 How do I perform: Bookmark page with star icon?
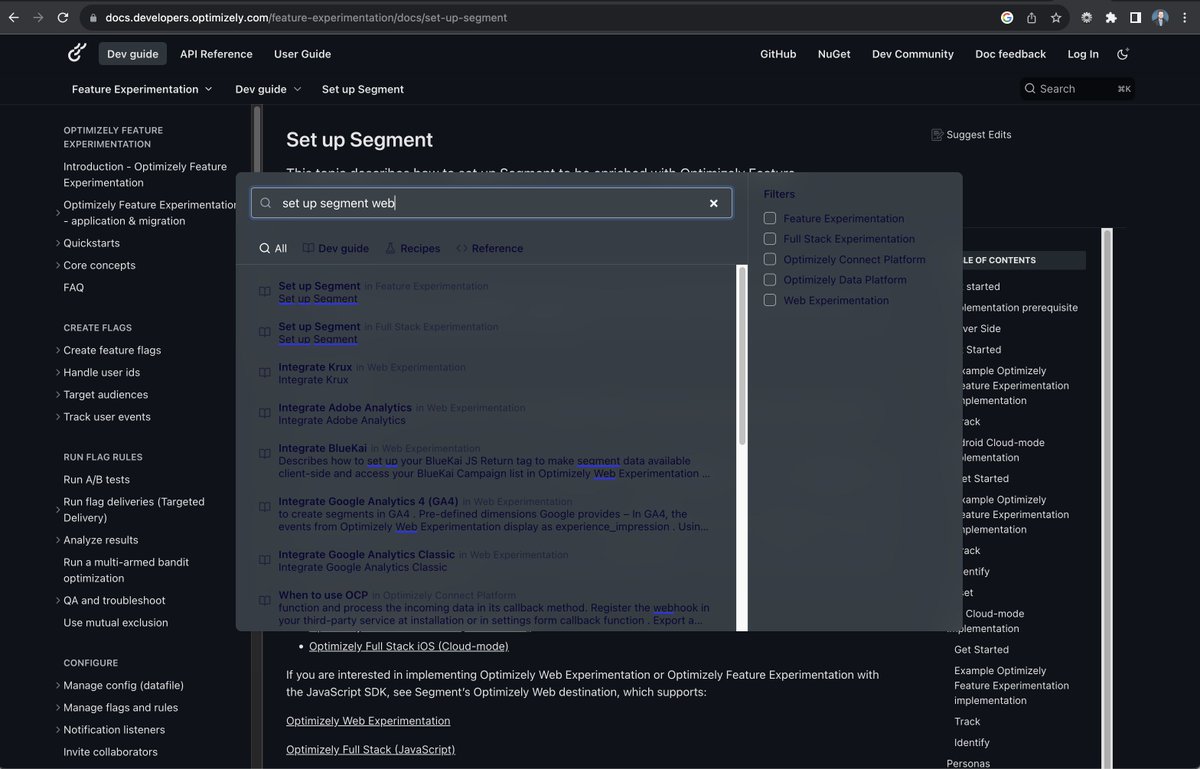[1056, 18]
